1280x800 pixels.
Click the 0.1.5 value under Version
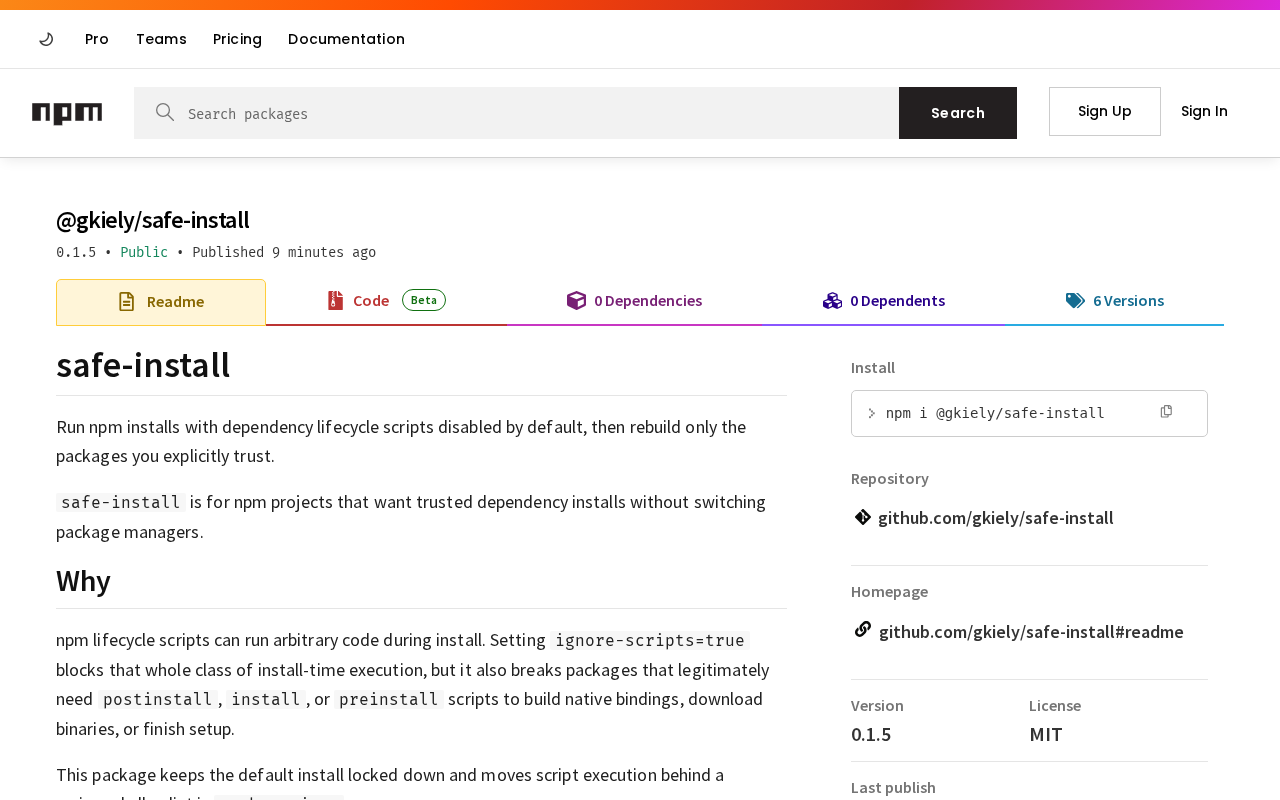click(x=871, y=734)
